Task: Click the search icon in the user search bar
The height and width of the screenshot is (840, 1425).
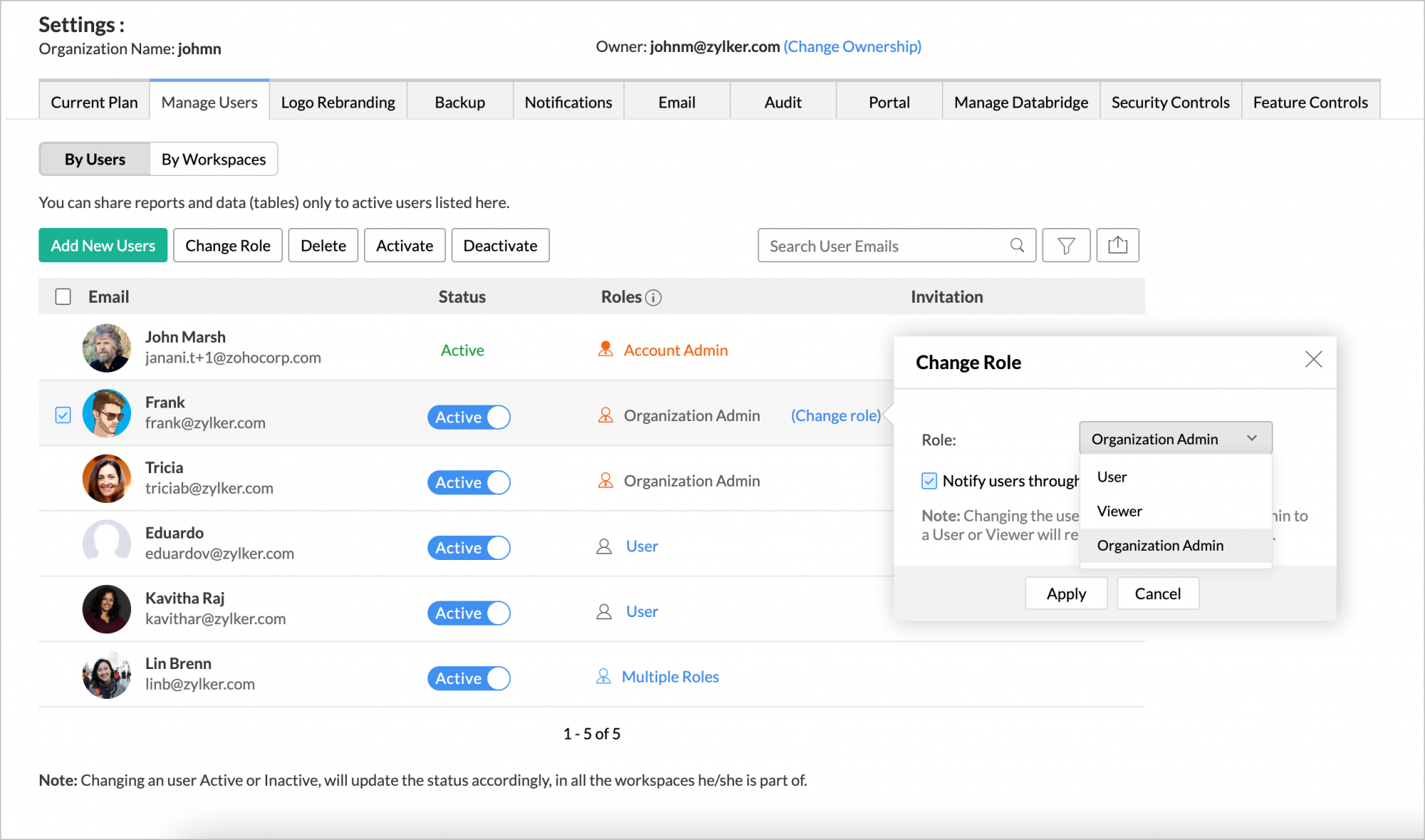Action: pos(1017,245)
